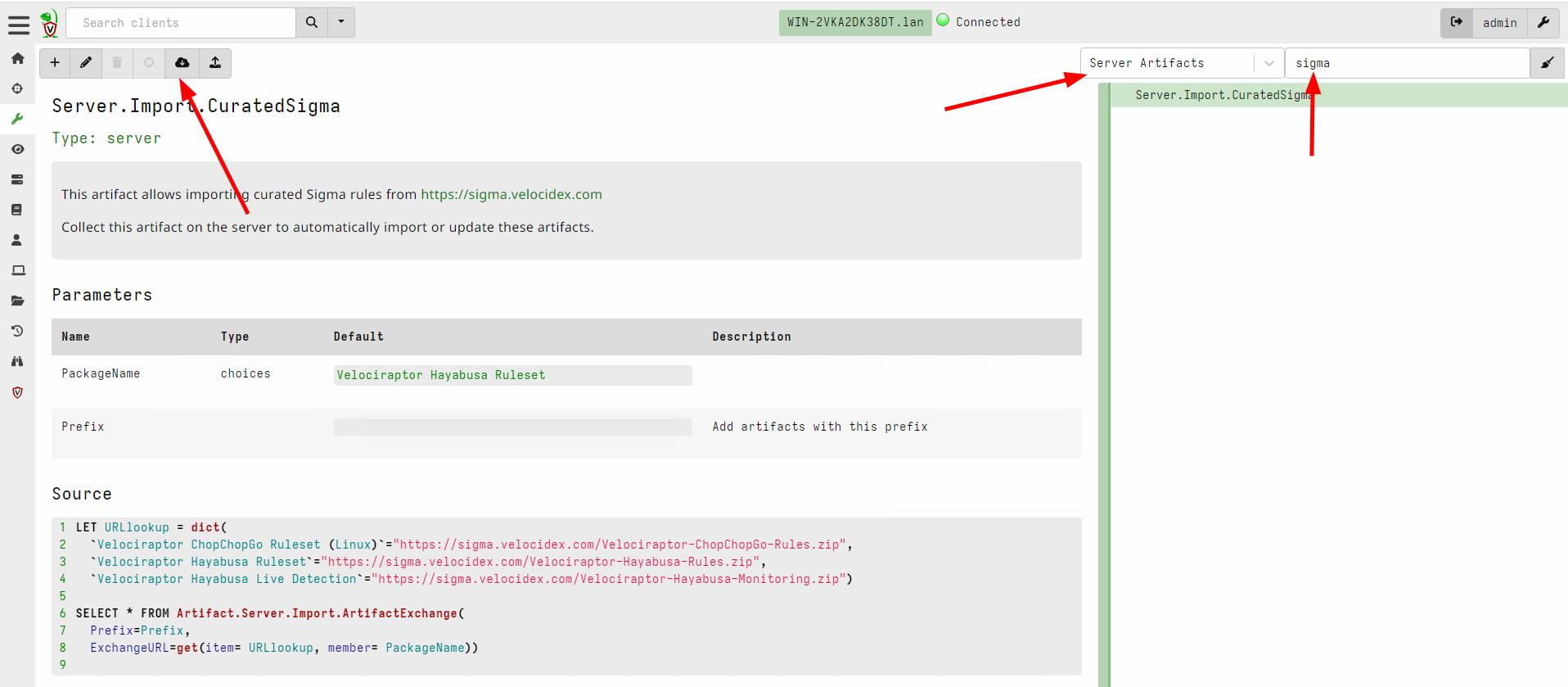Click the Prefix parameter name
The image size is (1568, 687).
(x=83, y=427)
